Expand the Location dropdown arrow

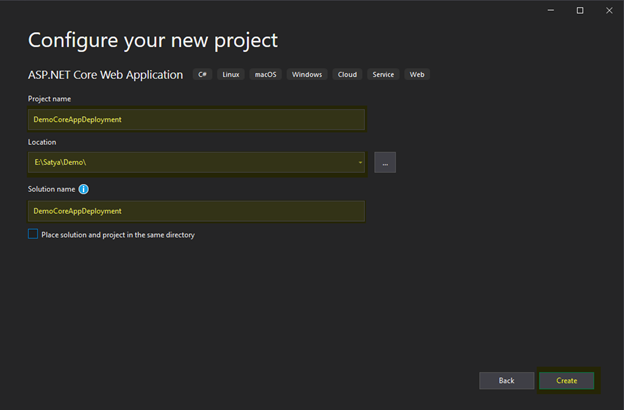click(x=359, y=162)
